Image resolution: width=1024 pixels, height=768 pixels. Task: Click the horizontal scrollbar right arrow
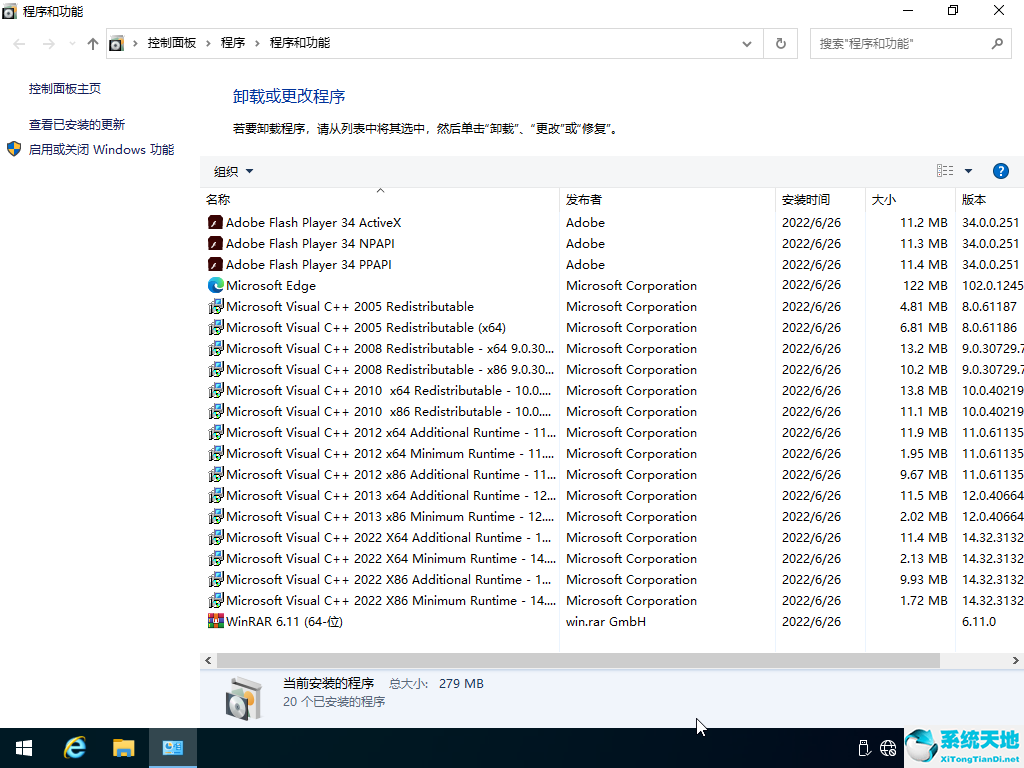[x=1016, y=661]
